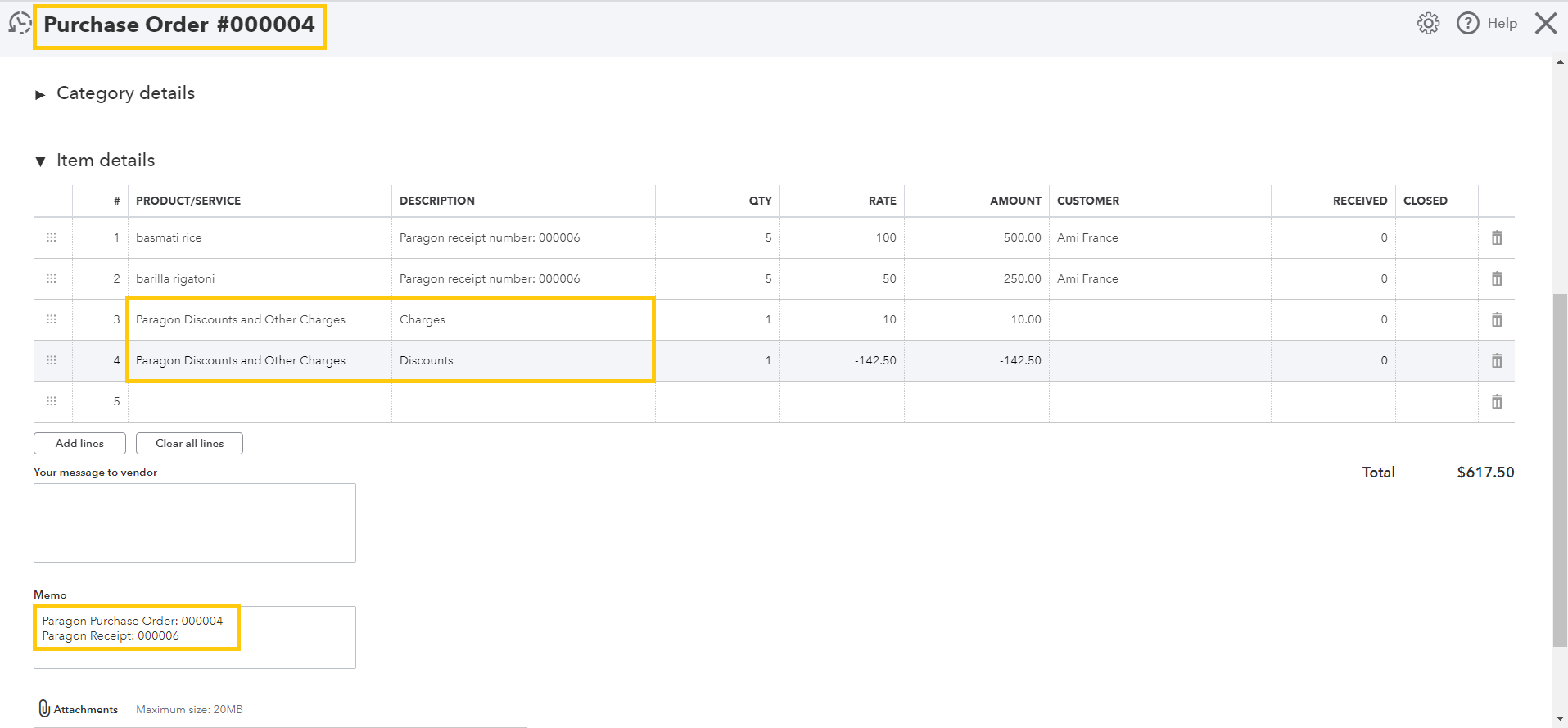Click the drag handle for row 1

(x=52, y=238)
